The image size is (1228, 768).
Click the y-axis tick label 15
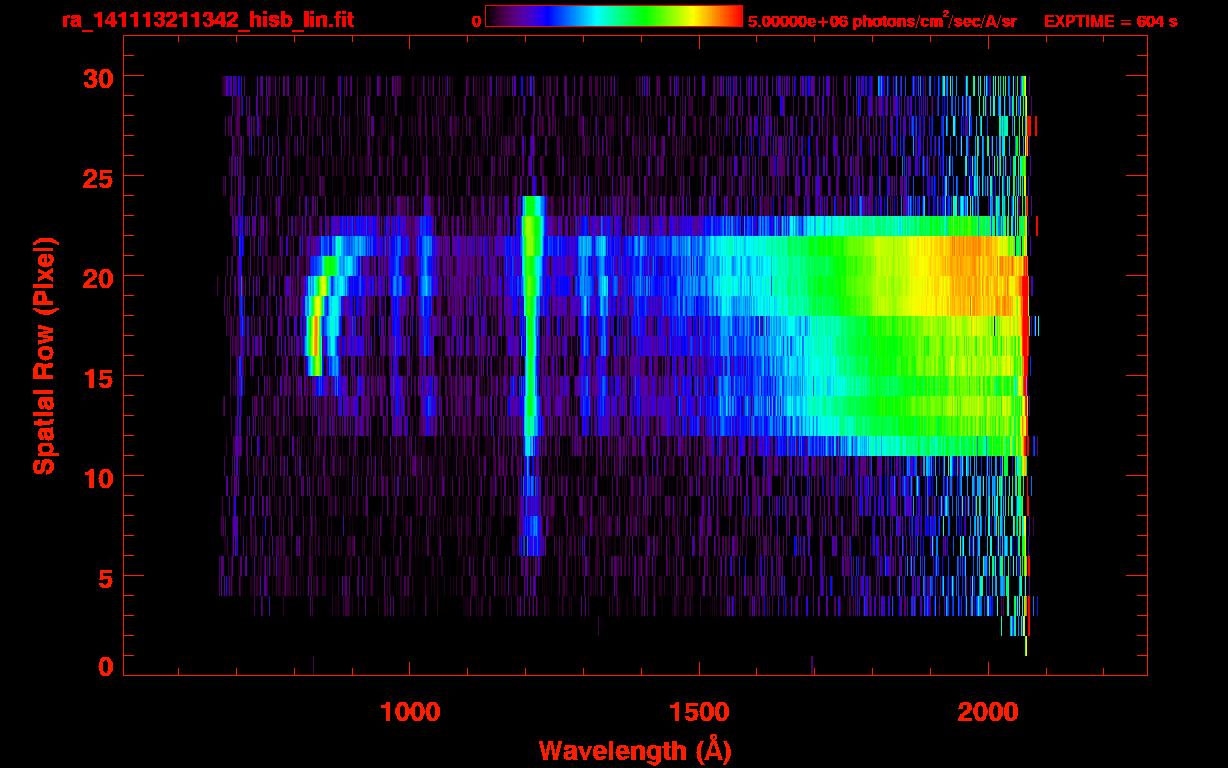pyautogui.click(x=99, y=377)
